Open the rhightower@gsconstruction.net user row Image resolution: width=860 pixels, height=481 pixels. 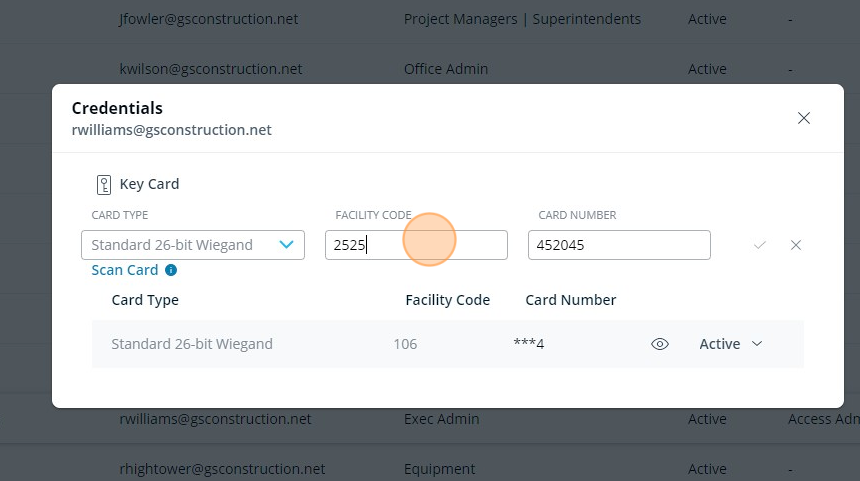222,469
